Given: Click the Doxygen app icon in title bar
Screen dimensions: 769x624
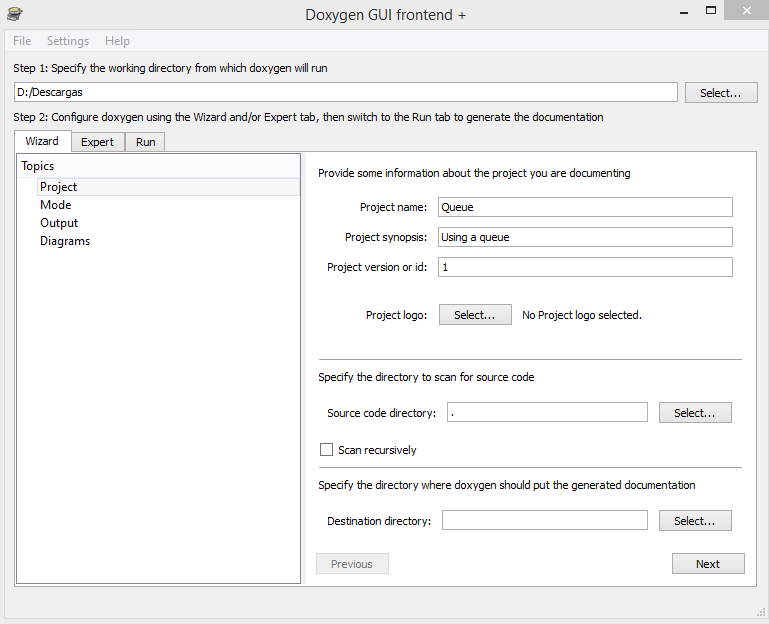Looking at the screenshot, I should [x=15, y=14].
